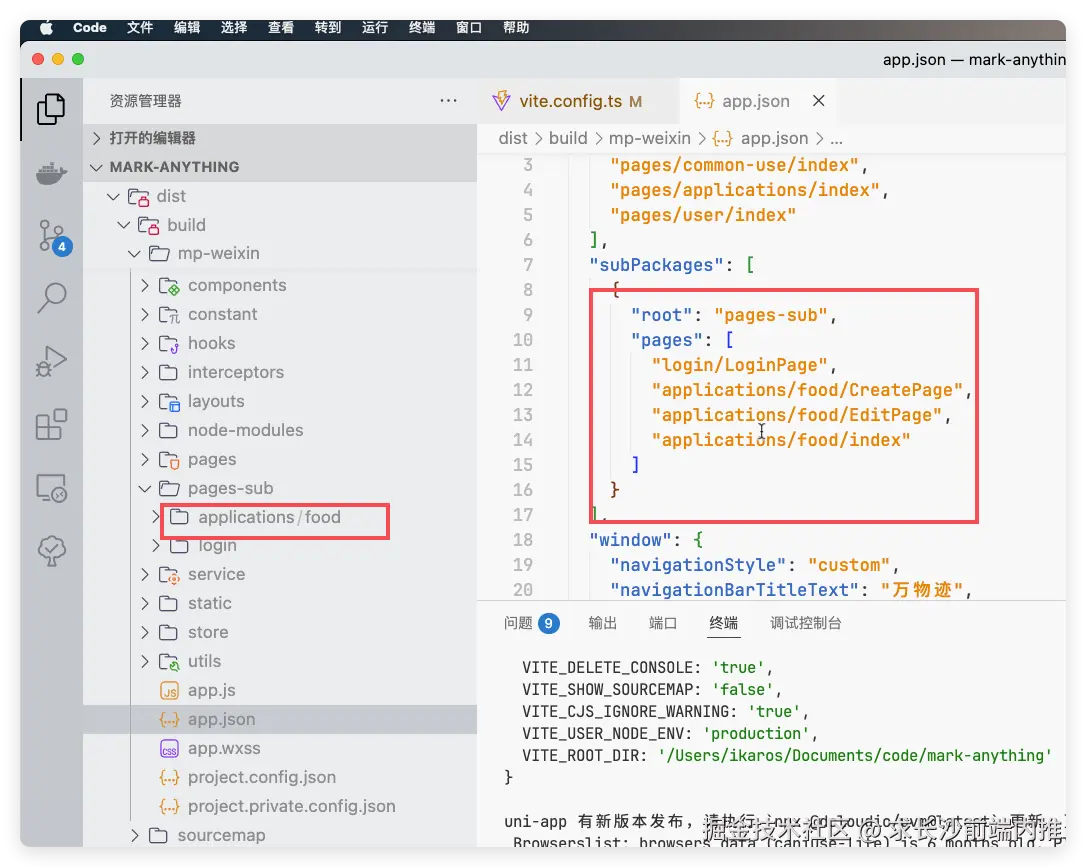Click the app.json tab's JSON braces icon

coord(704,101)
